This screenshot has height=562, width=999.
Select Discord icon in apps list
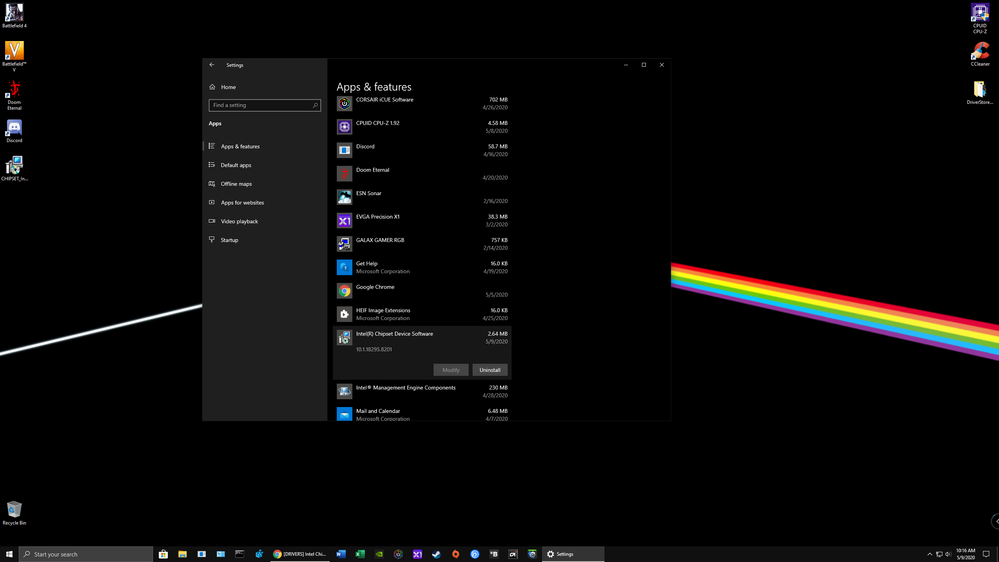click(x=344, y=150)
